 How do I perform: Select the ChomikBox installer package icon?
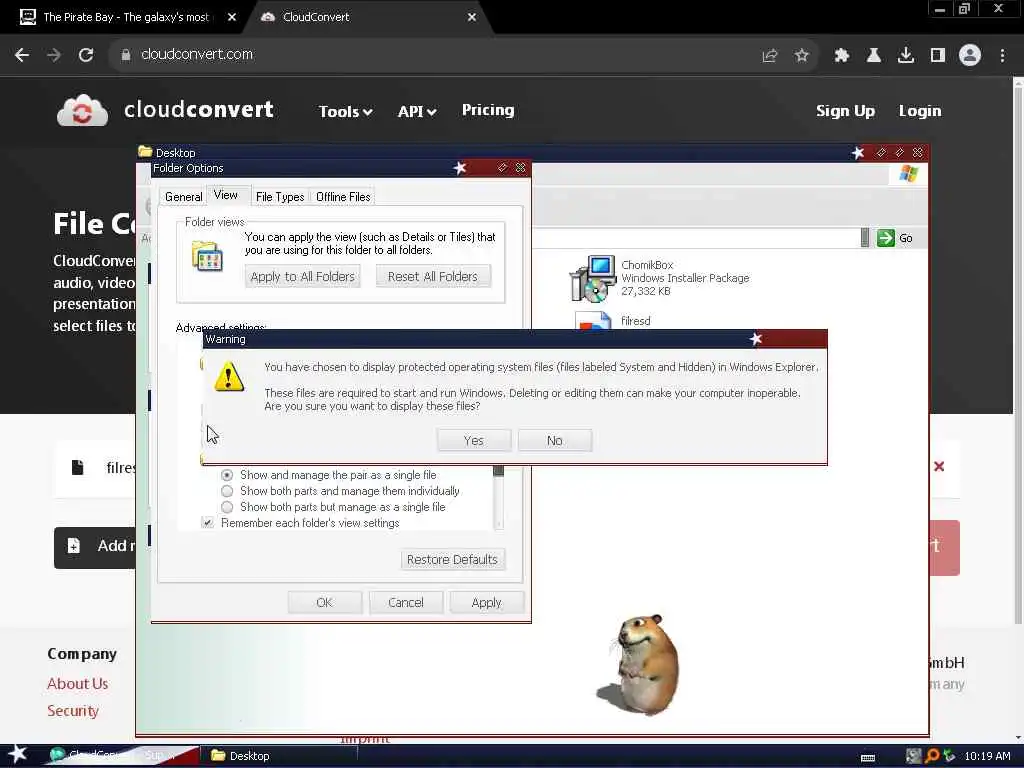[x=593, y=279]
